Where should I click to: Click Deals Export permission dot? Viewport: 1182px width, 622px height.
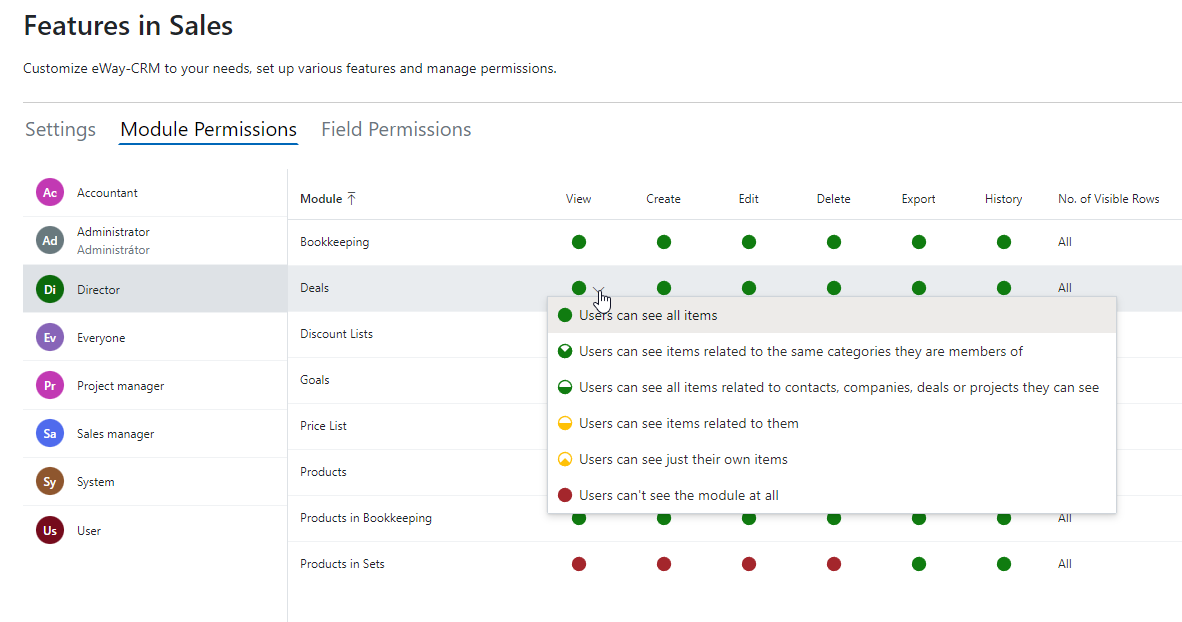click(919, 288)
